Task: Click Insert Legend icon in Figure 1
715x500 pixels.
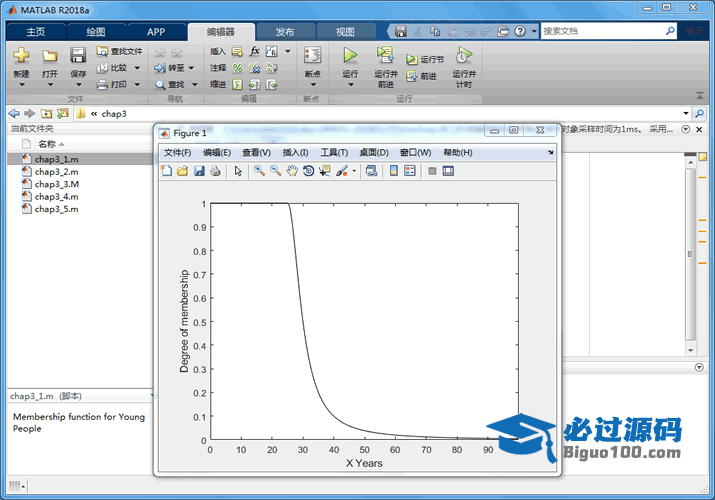Action: tap(410, 171)
